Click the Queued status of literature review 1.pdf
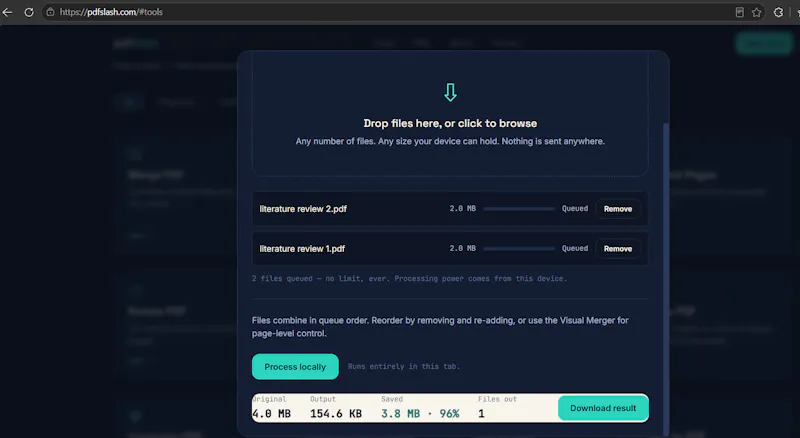 [575, 248]
